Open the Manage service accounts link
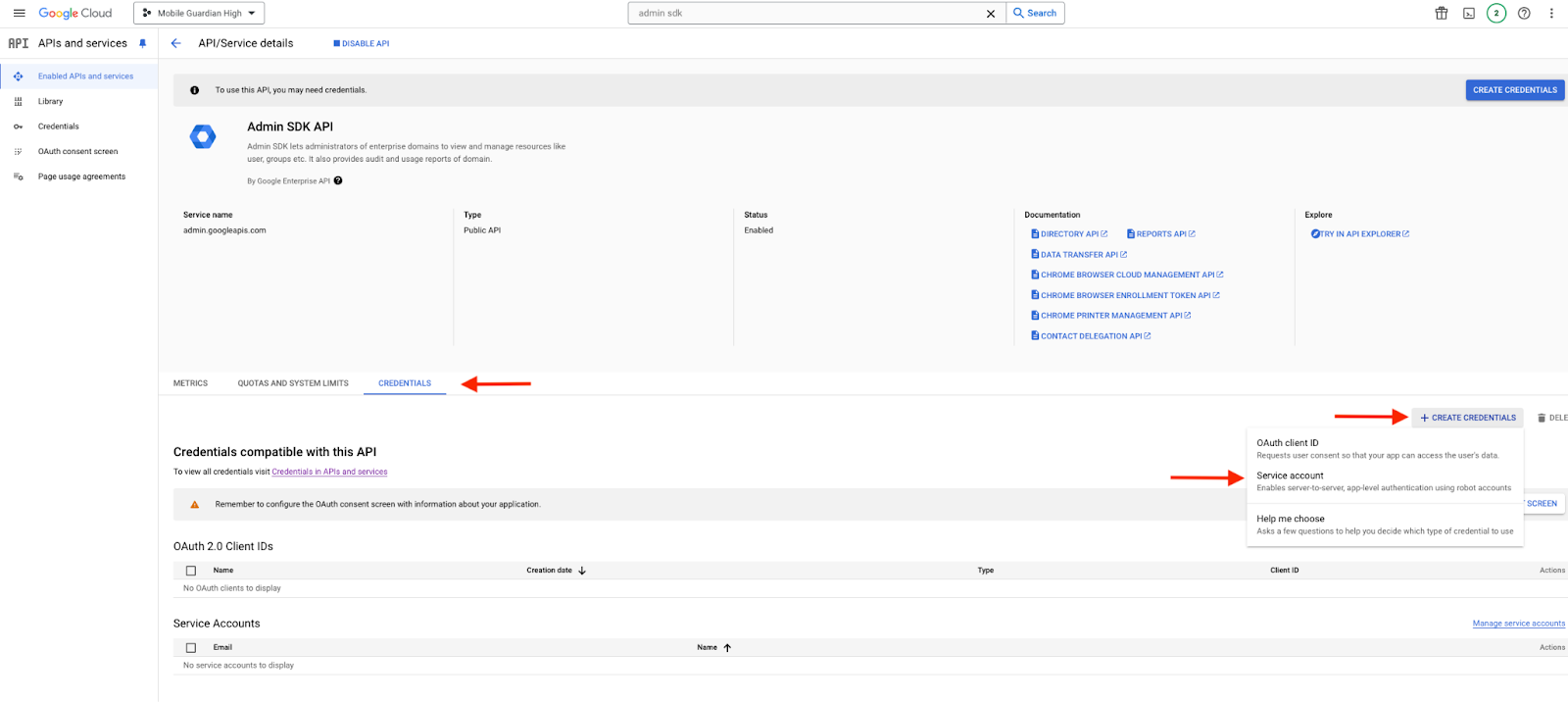 click(1518, 624)
